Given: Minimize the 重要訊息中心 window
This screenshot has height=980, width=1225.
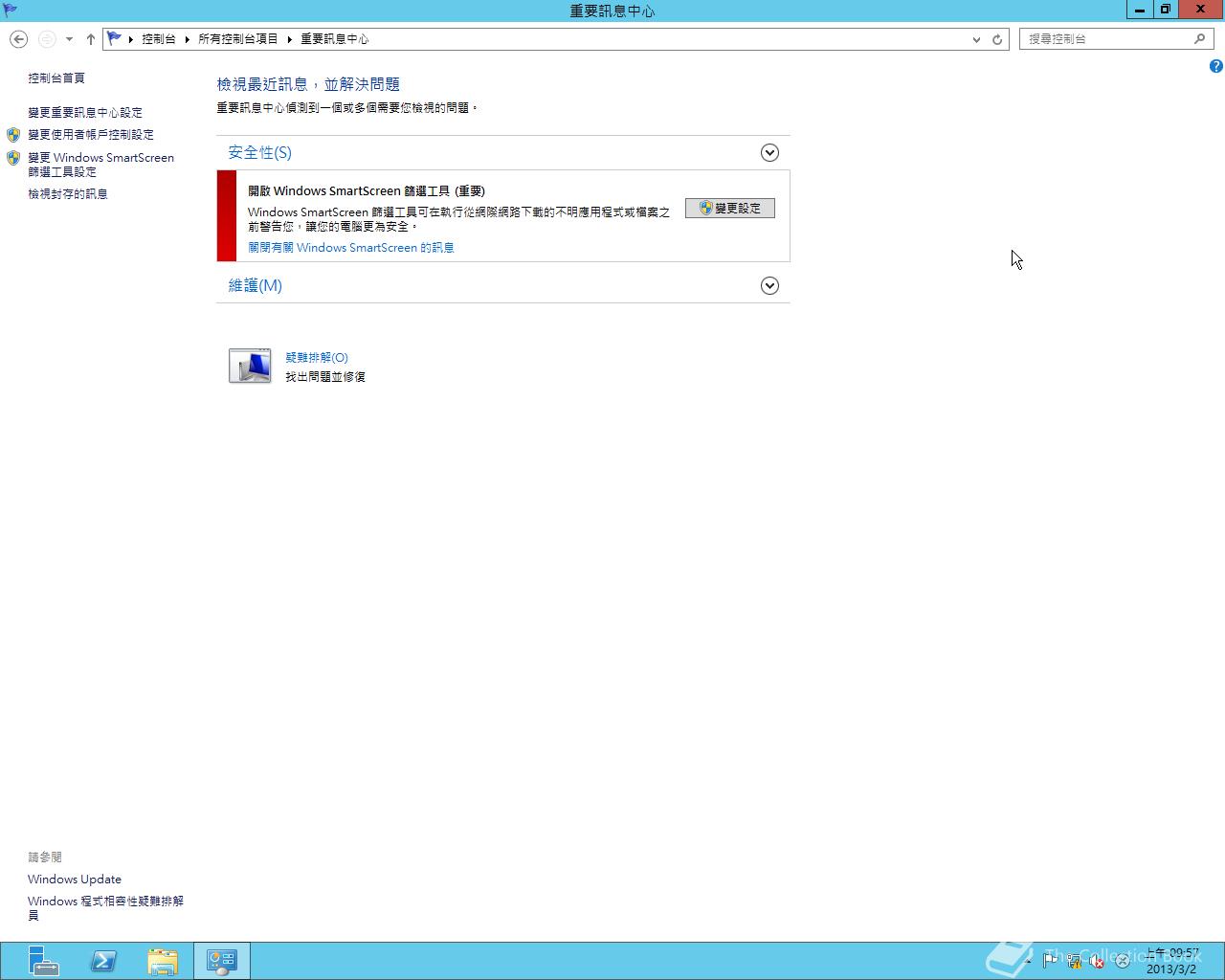Looking at the screenshot, I should [x=1139, y=10].
